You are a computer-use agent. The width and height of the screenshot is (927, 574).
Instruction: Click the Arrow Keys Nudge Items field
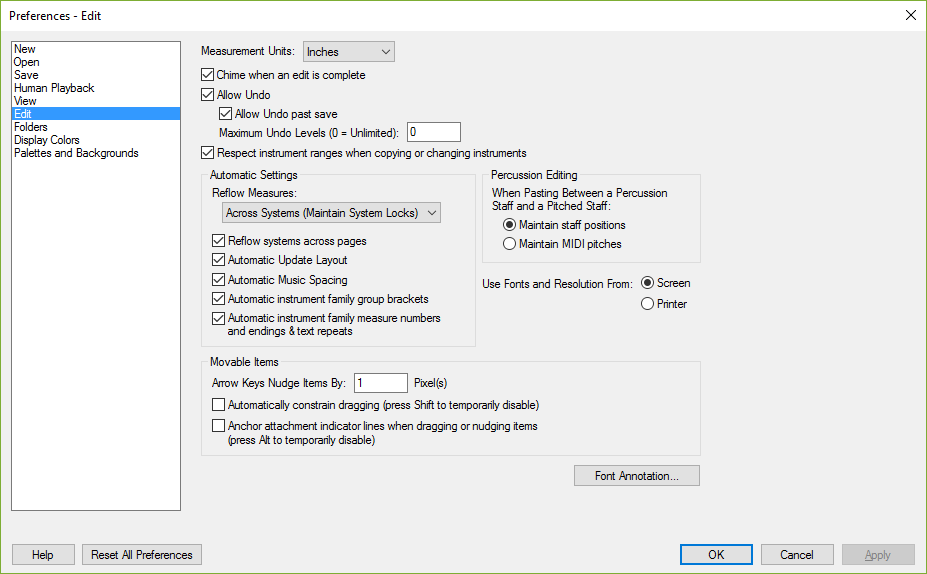(x=381, y=383)
